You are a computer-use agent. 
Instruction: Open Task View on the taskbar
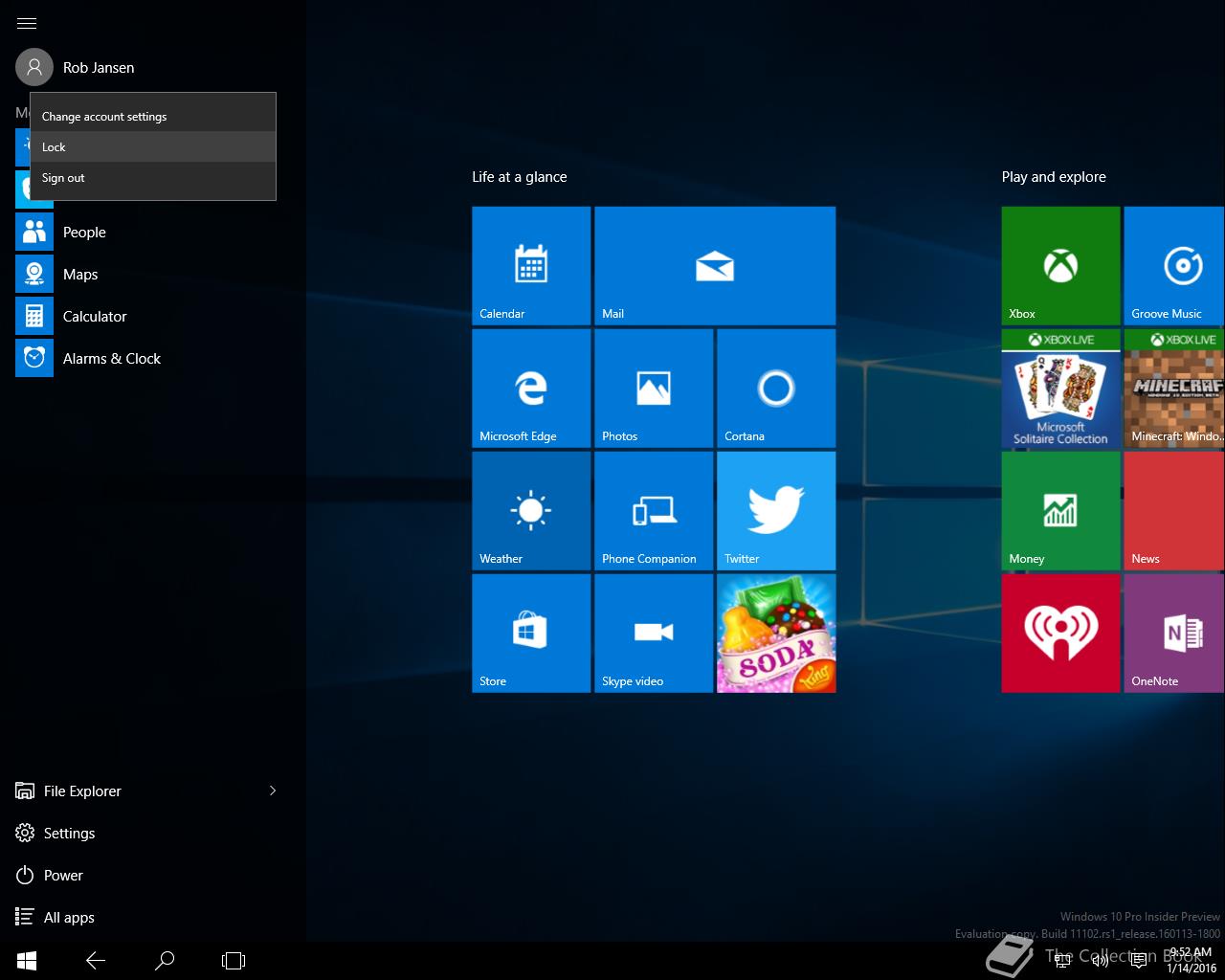click(x=234, y=960)
